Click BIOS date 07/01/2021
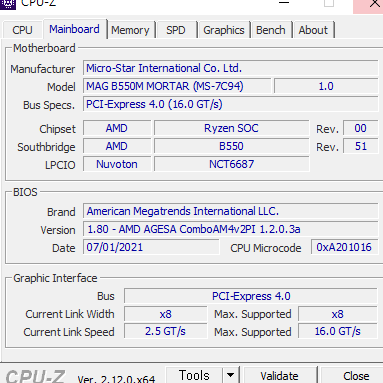The image size is (383, 383). tap(151, 247)
